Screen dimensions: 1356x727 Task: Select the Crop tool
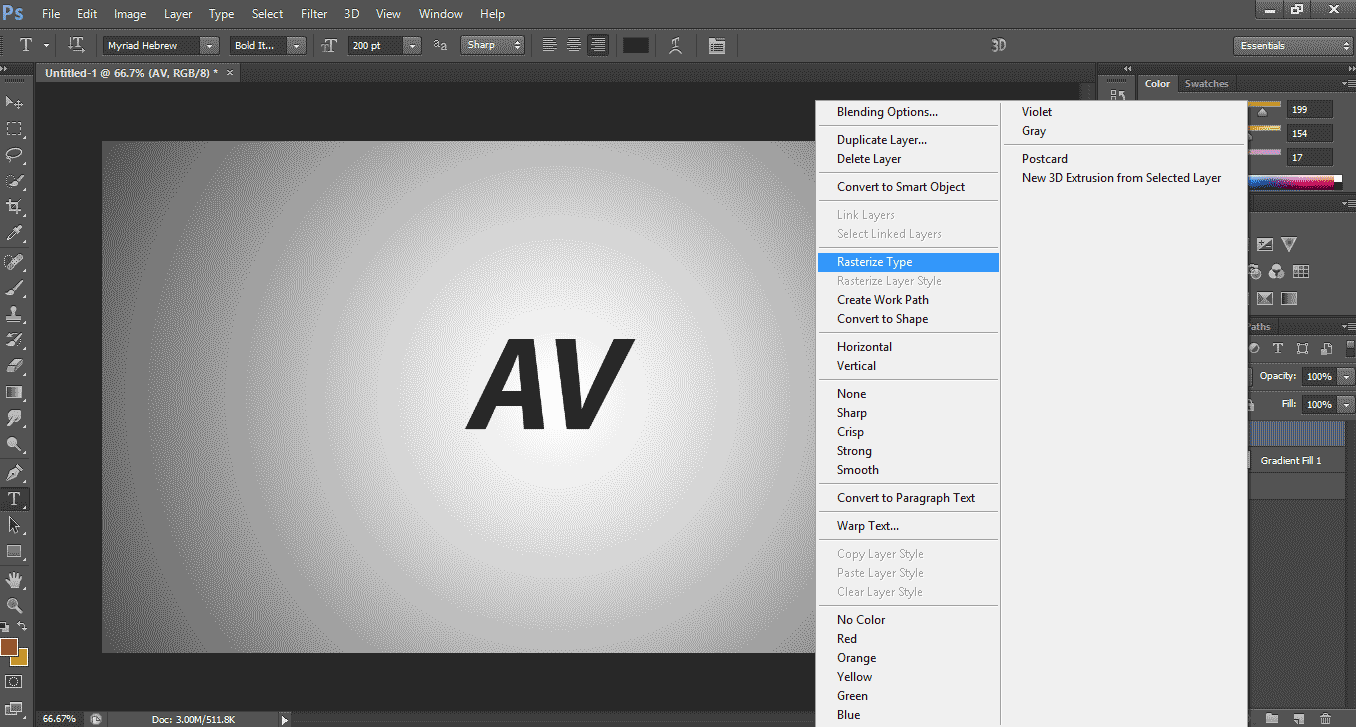tap(15, 207)
